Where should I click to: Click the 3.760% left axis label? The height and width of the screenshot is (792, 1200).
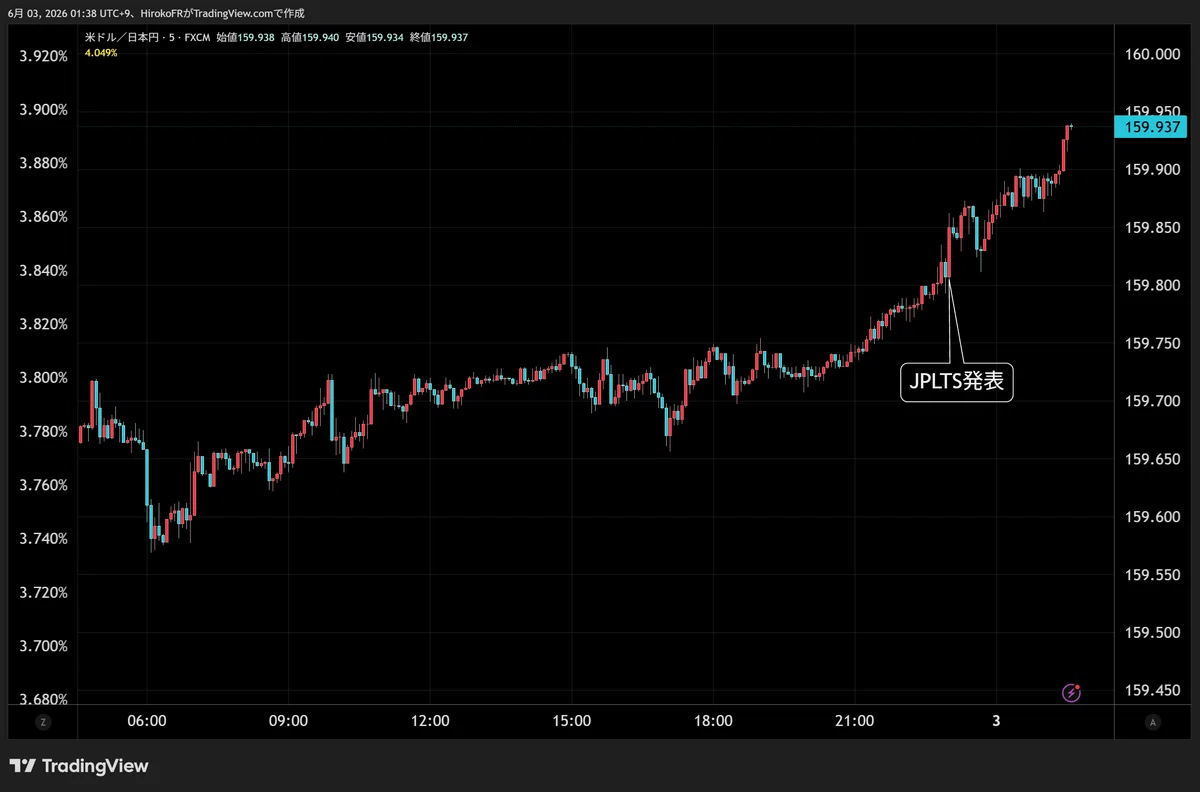click(x=44, y=485)
